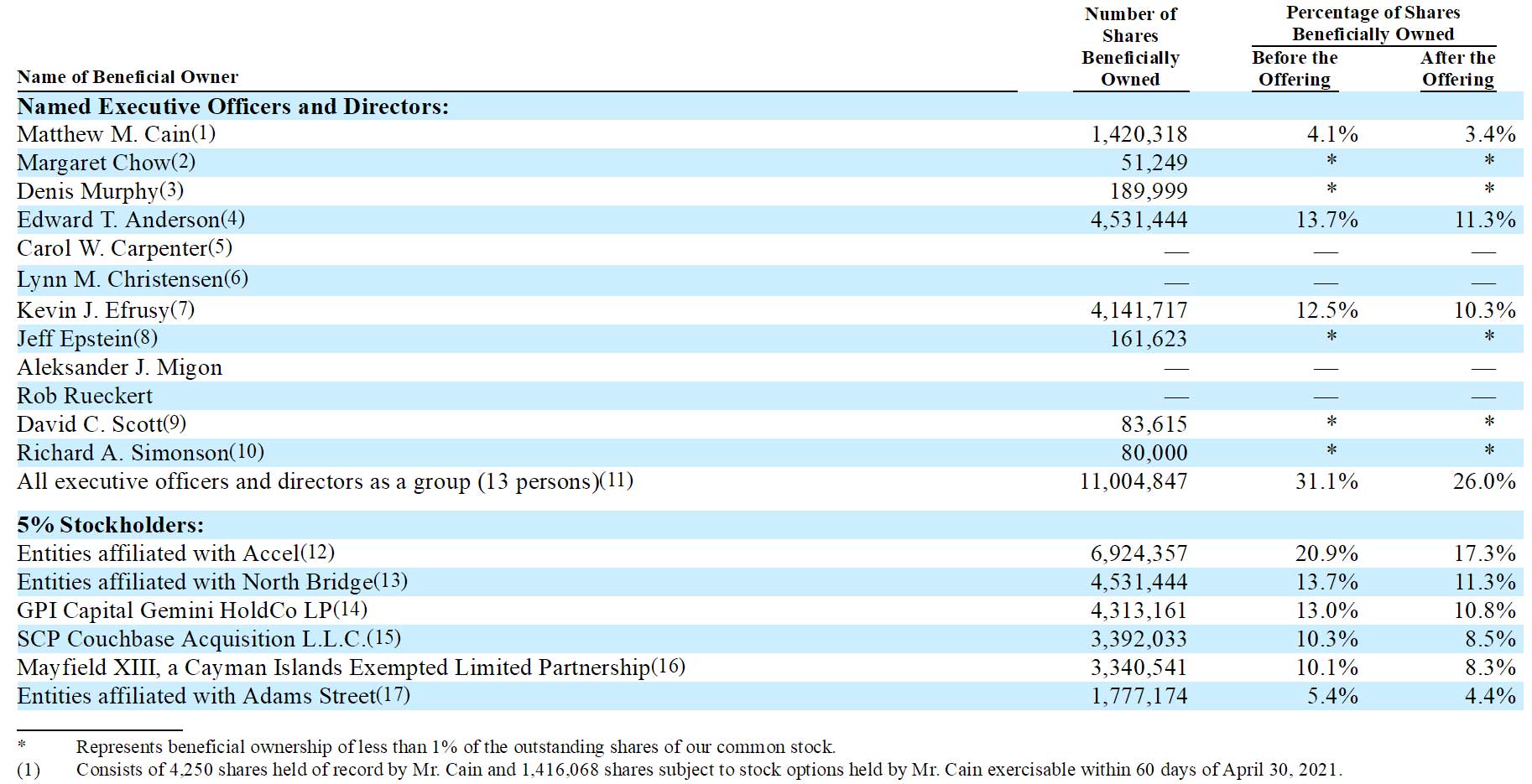Image resolution: width=1532 pixels, height=784 pixels.
Task: Select Lynn M. Christensen(6) name
Action: 133,279
